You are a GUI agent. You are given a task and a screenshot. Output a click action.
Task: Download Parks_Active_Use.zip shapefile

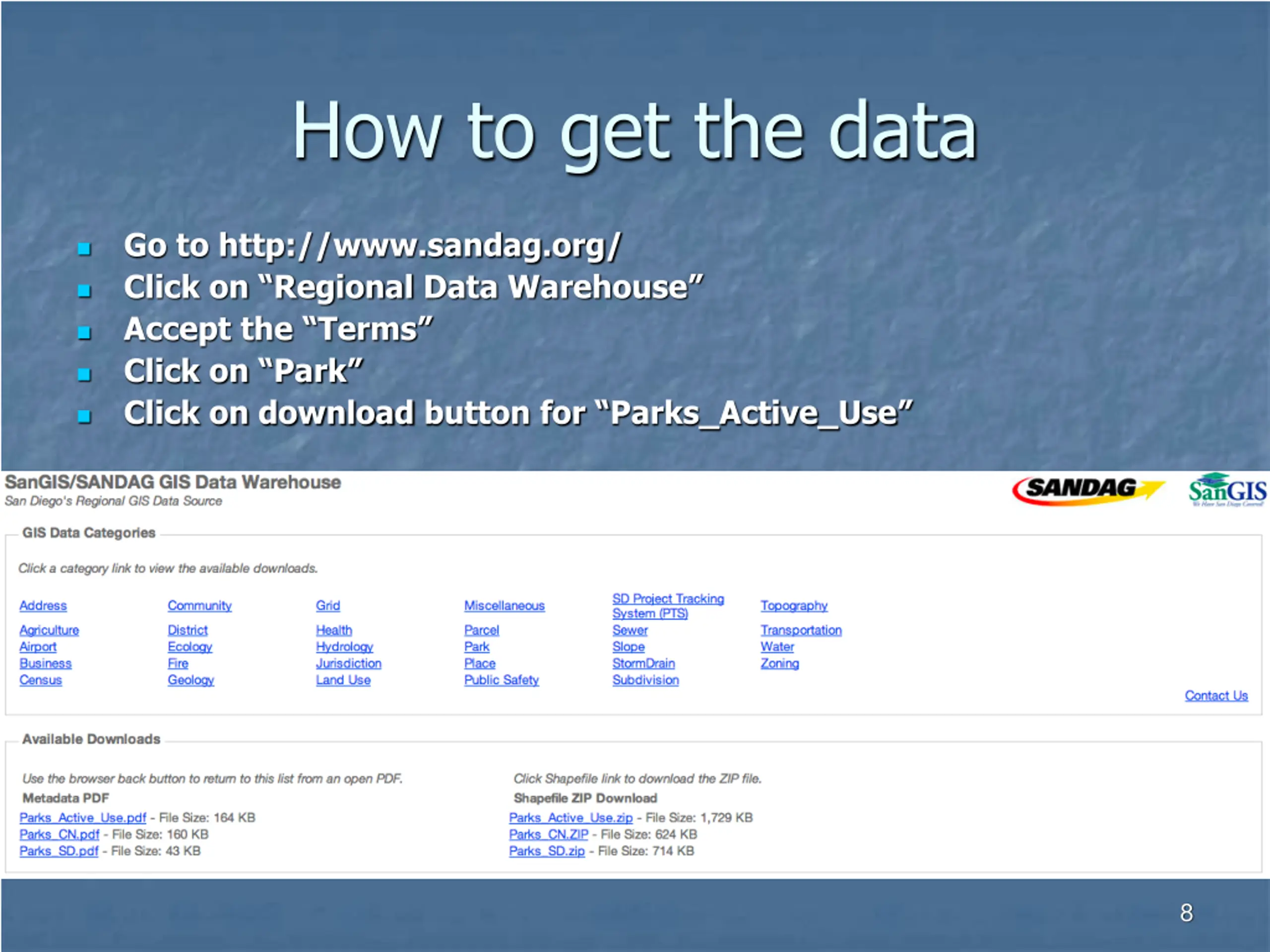(x=571, y=818)
